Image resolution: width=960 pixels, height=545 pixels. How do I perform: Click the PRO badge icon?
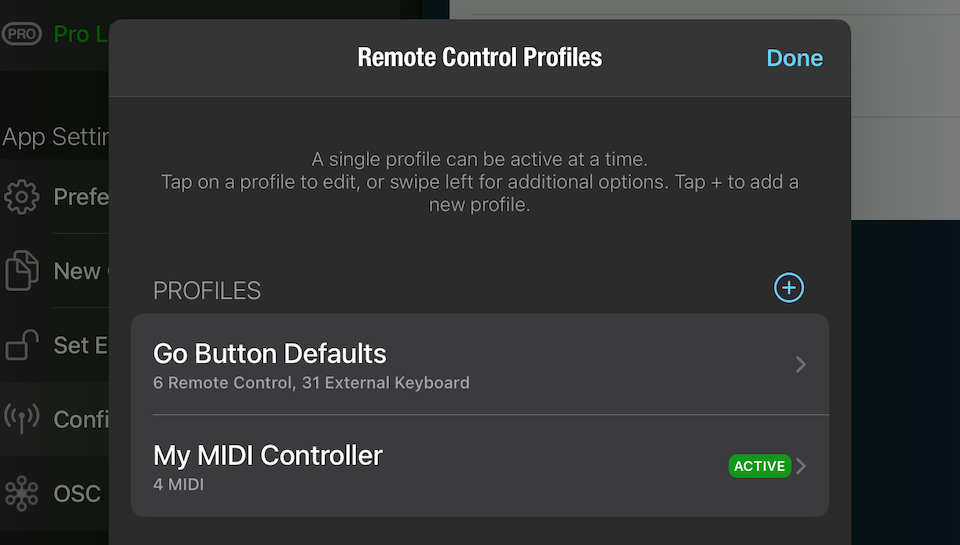click(x=22, y=34)
